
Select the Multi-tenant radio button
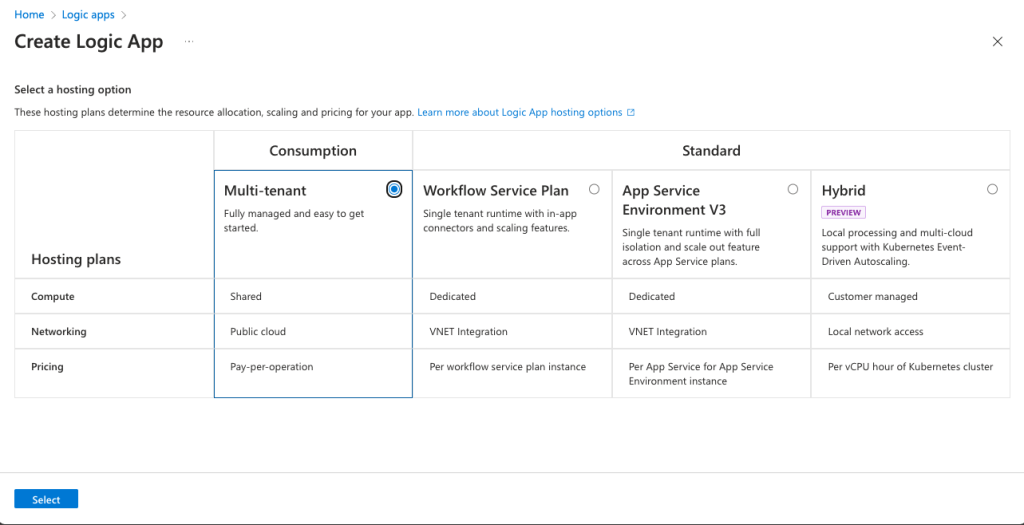click(x=395, y=189)
